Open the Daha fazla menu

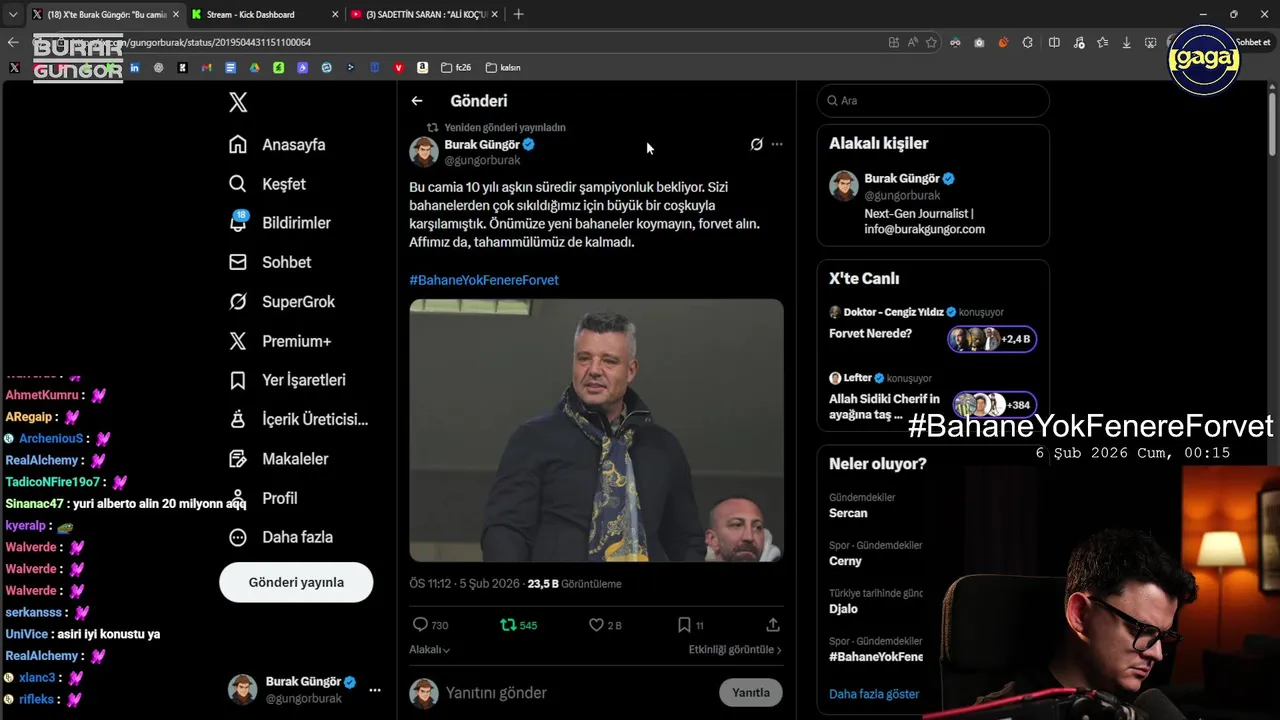point(281,537)
